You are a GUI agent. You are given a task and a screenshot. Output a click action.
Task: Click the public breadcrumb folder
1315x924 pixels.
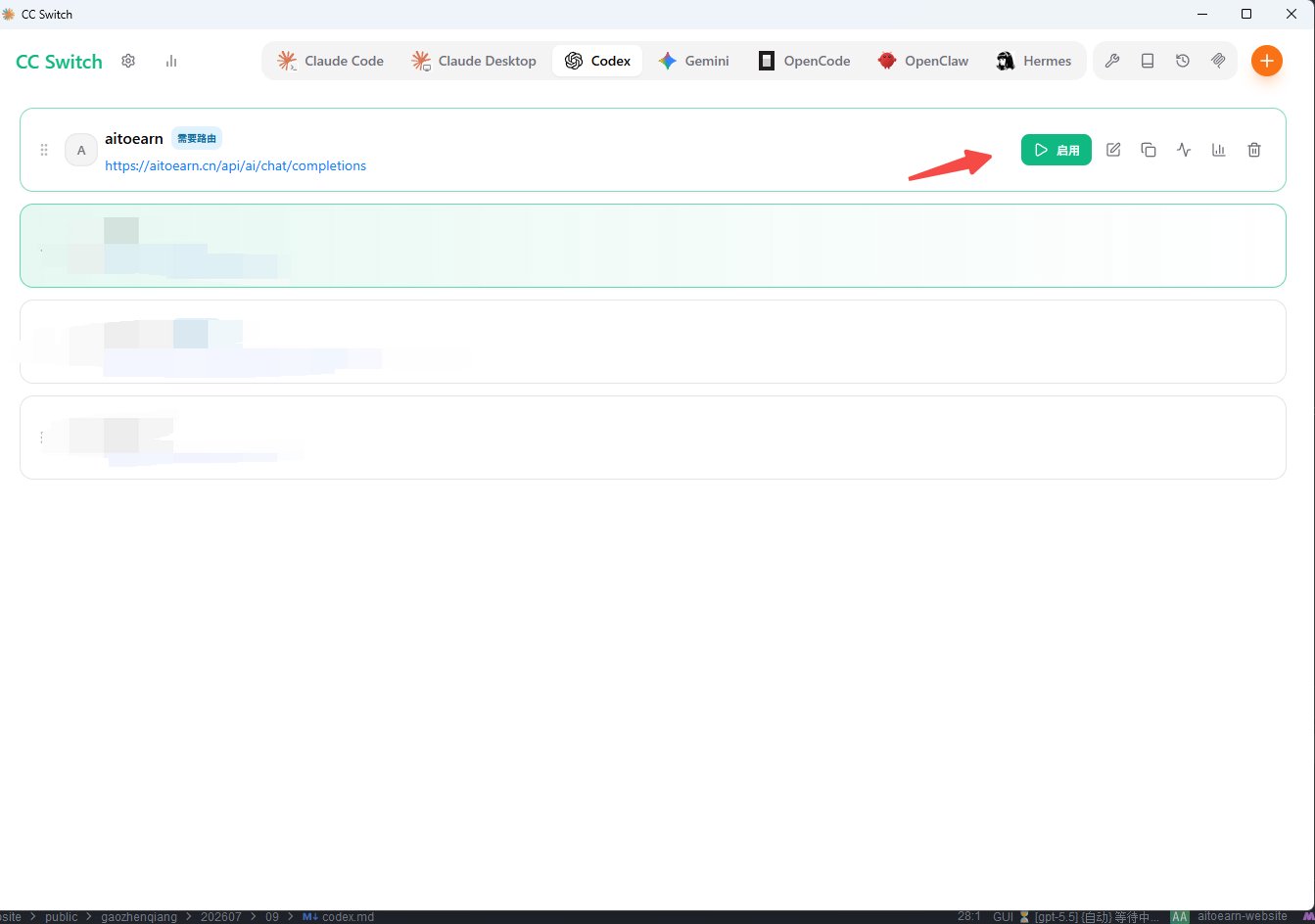61,917
